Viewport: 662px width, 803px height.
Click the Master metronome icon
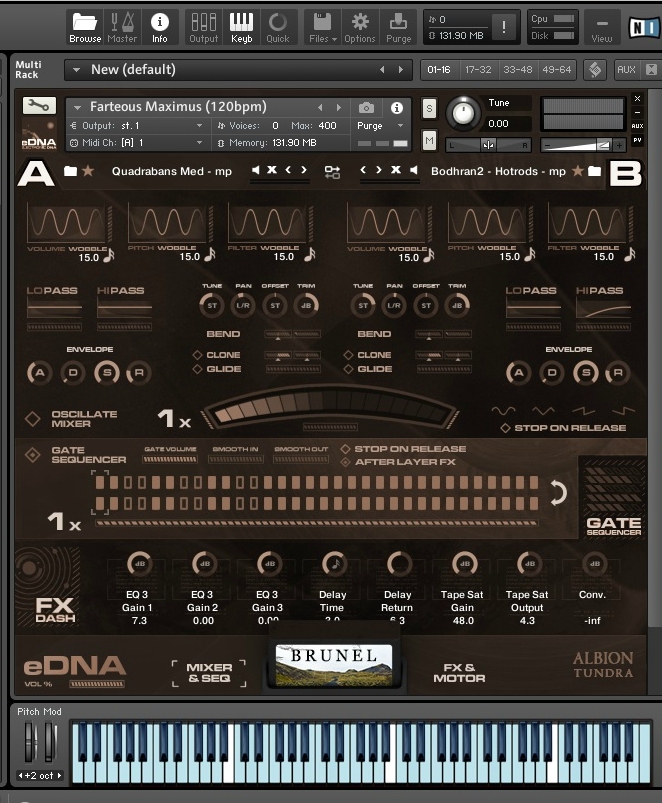(x=122, y=24)
